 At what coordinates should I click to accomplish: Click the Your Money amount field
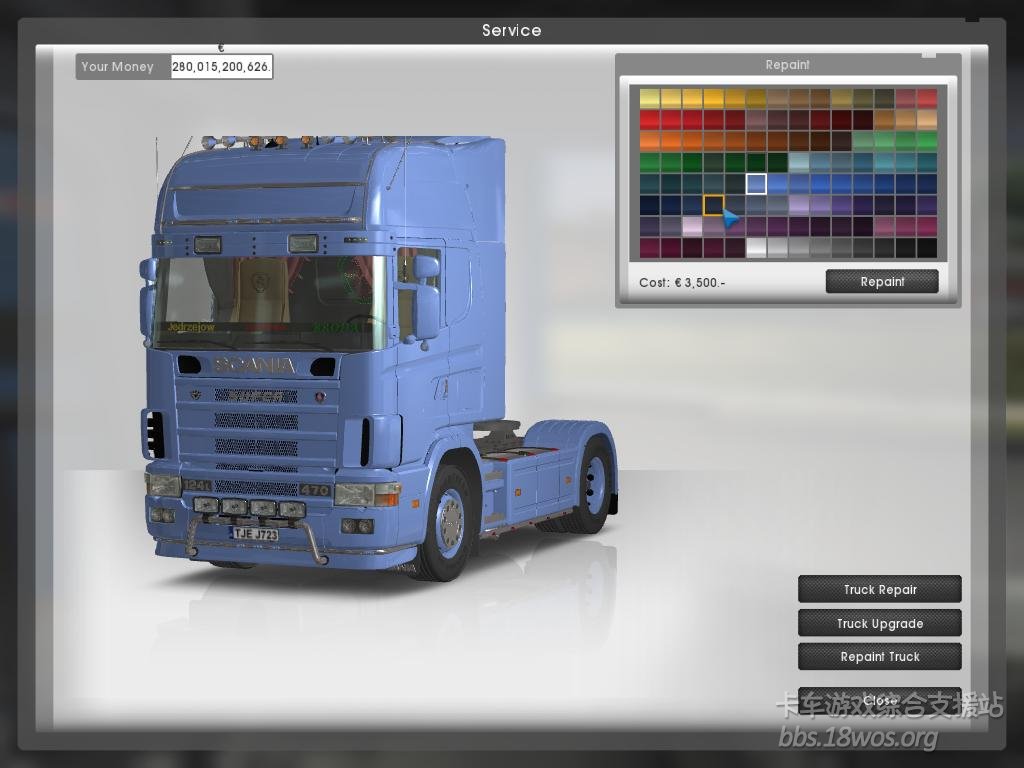(221, 67)
